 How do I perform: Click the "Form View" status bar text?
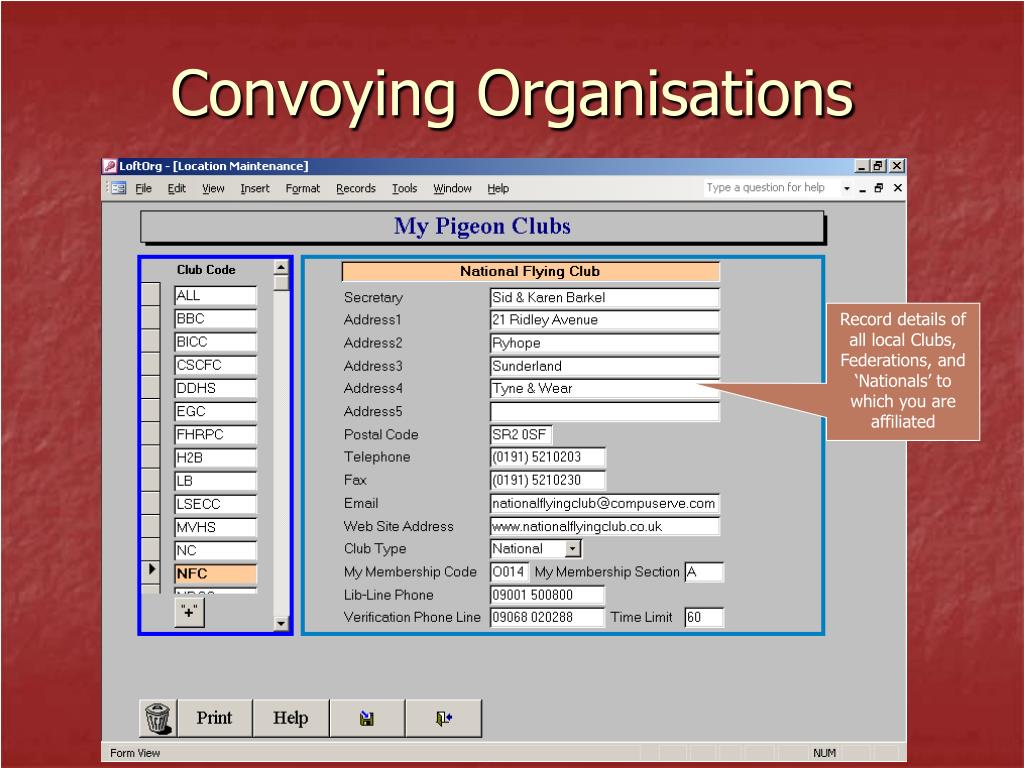(x=135, y=753)
